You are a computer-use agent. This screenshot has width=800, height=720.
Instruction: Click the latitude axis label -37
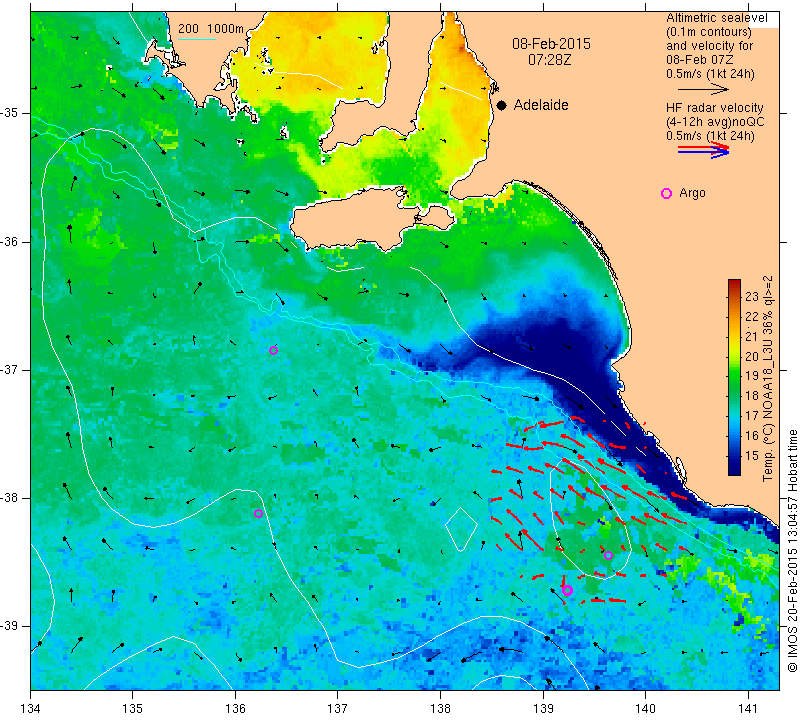pos(10,369)
